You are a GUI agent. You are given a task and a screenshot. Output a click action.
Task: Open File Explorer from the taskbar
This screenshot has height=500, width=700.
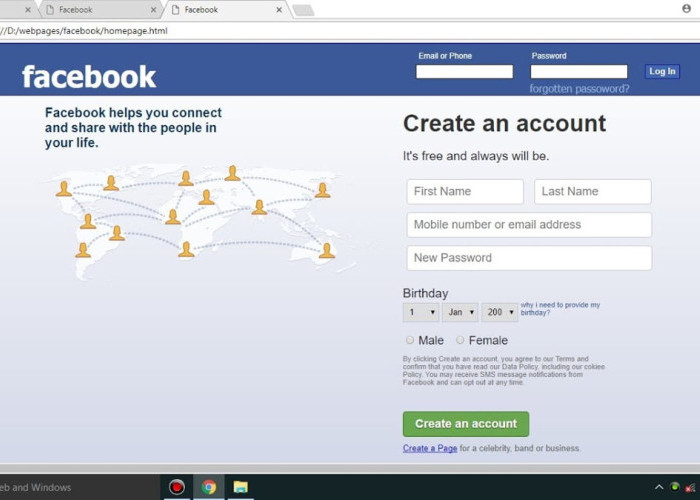tap(241, 487)
